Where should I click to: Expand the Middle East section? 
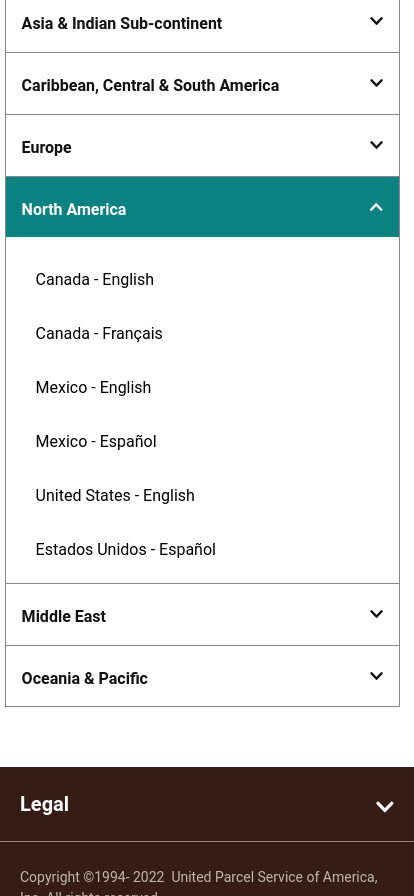202,615
